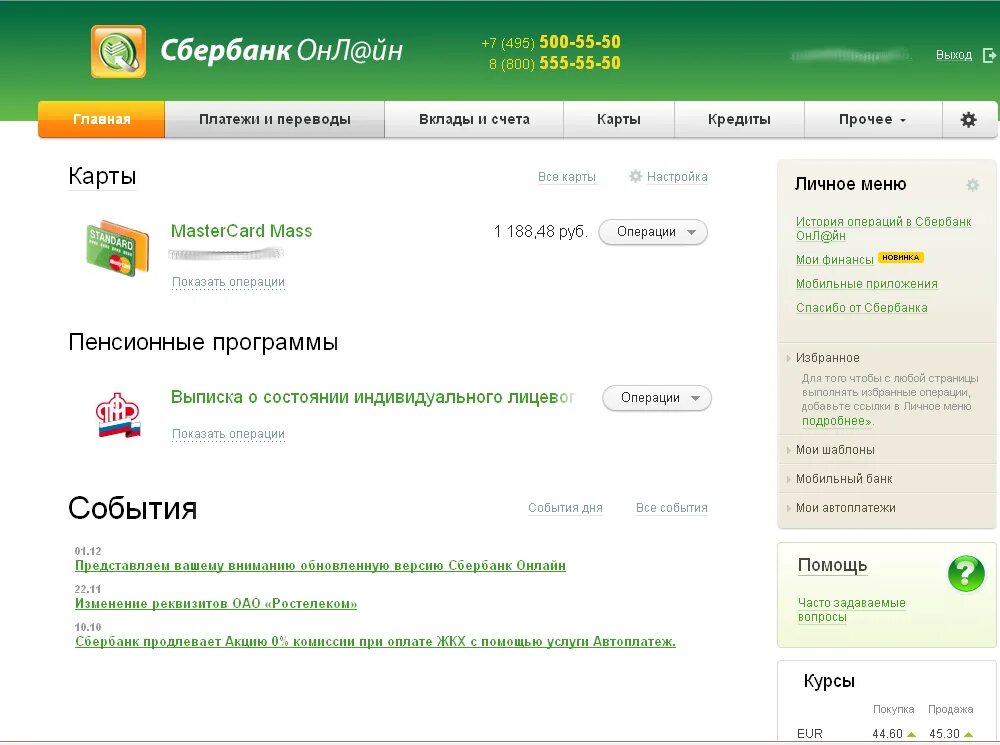Open Изменение реквизитов ОАО «Ростелеком» news
Viewport: 1000px width, 745px height.
[x=216, y=603]
